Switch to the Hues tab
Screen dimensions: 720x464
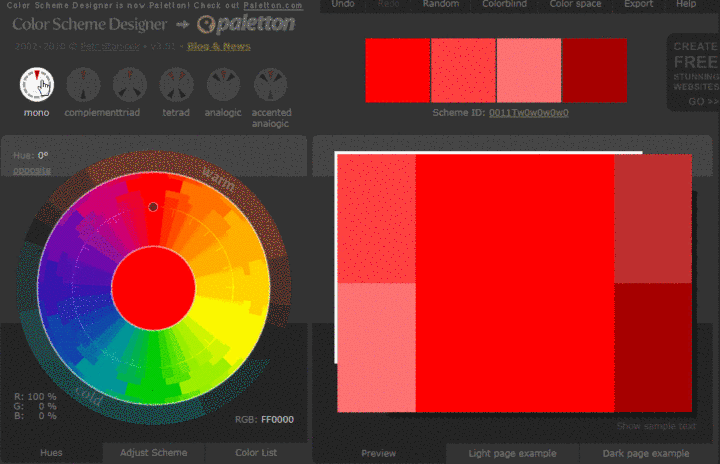point(51,453)
